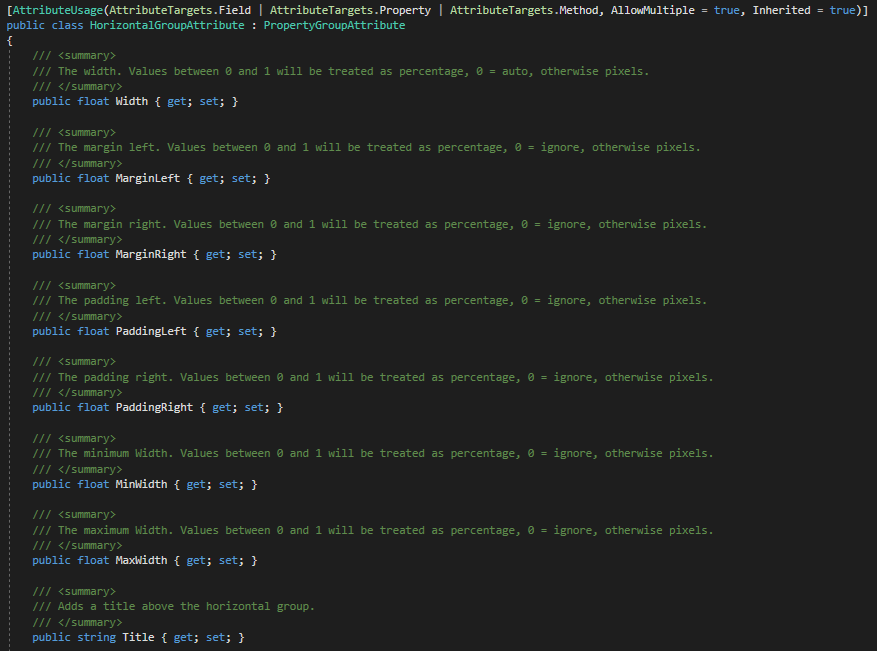Click the 'set' accessor of the Title property
The width and height of the screenshot is (877, 651).
pos(215,637)
